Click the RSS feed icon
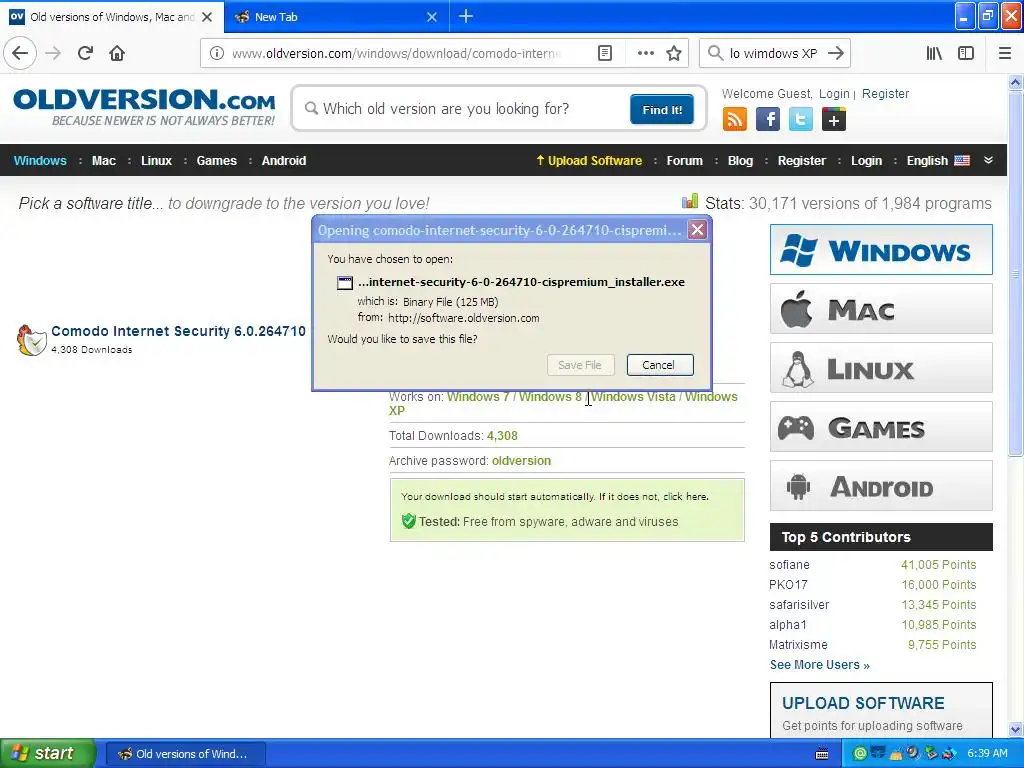The width and height of the screenshot is (1024, 768). 735,120
